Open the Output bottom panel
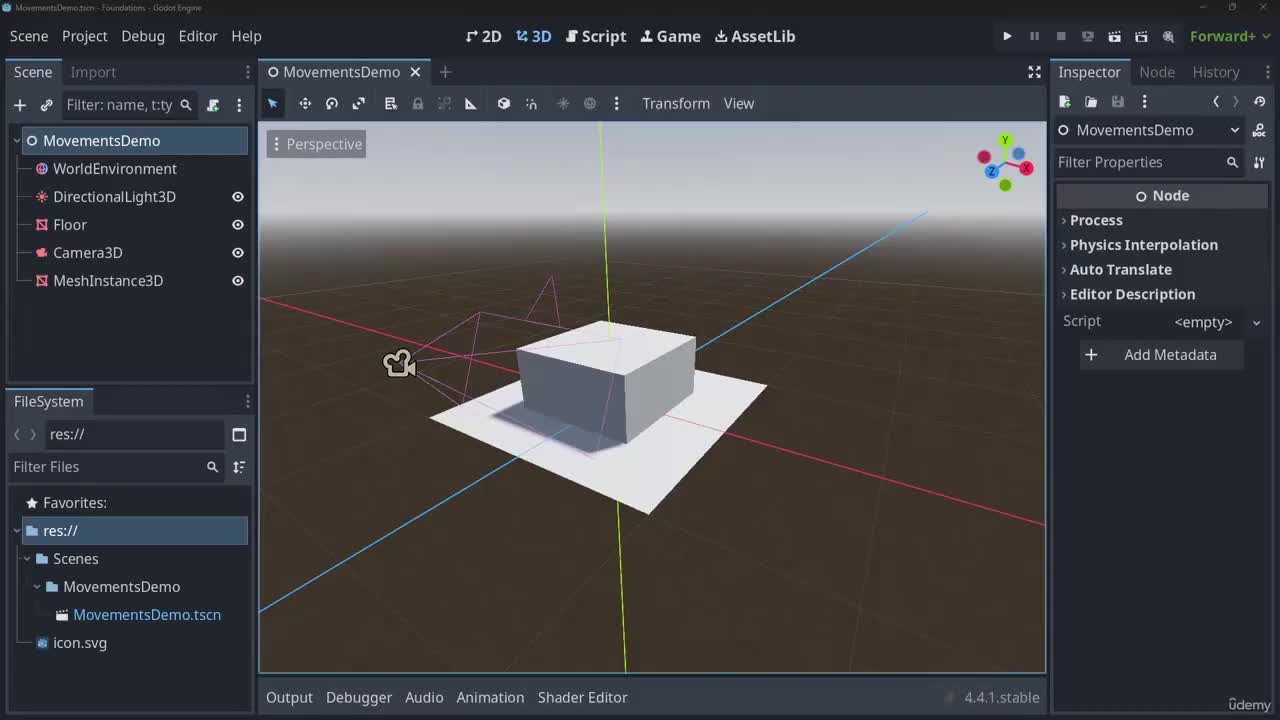The image size is (1280, 720). pos(289,697)
